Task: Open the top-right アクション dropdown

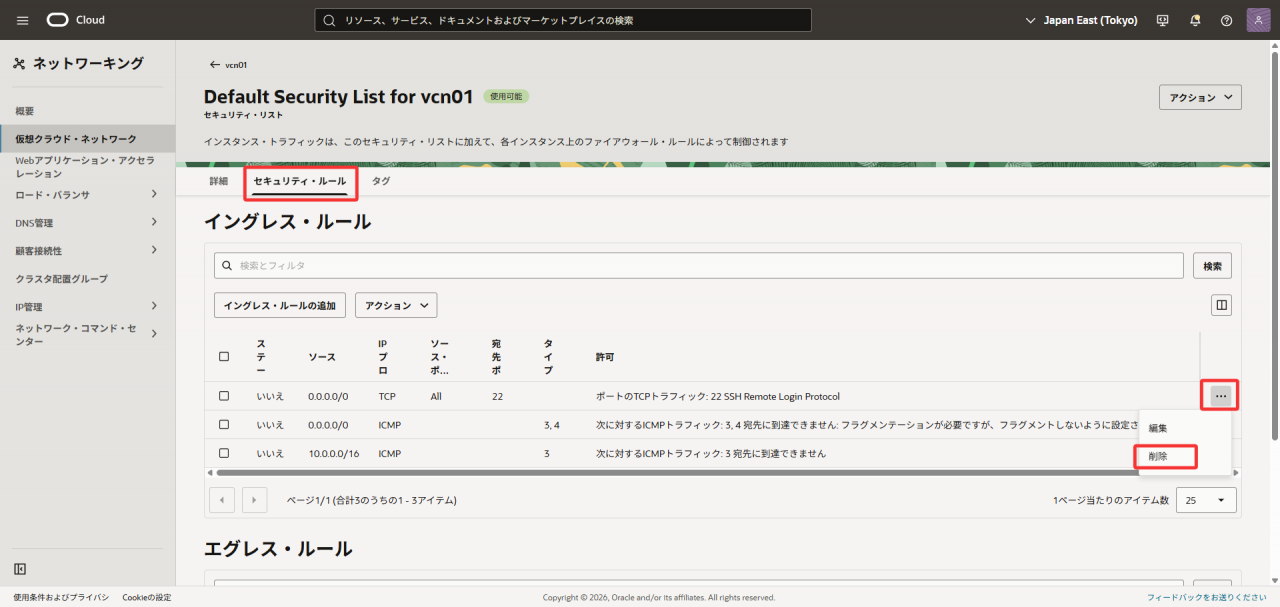Action: (1200, 97)
